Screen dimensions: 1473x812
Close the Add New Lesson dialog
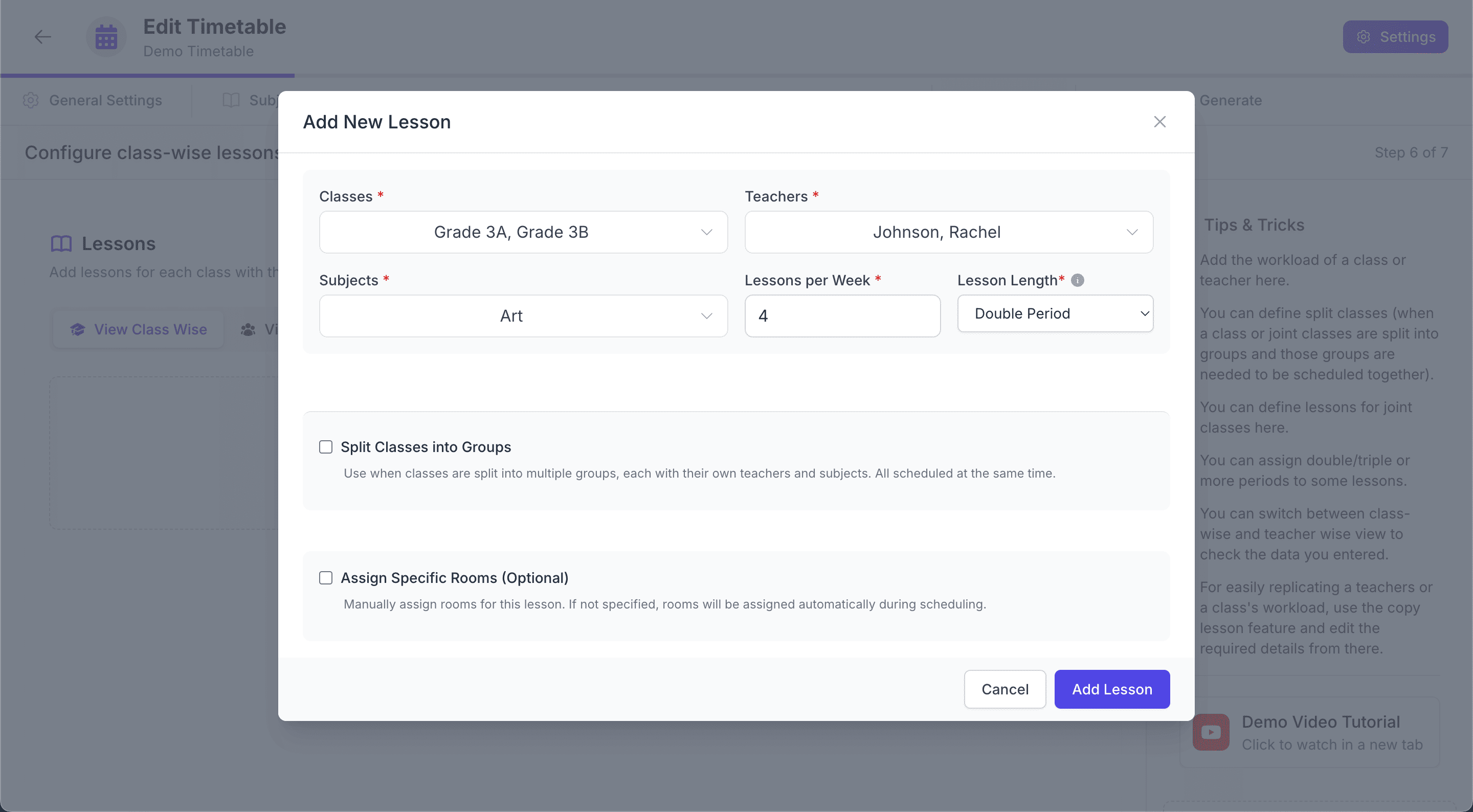click(x=1159, y=122)
